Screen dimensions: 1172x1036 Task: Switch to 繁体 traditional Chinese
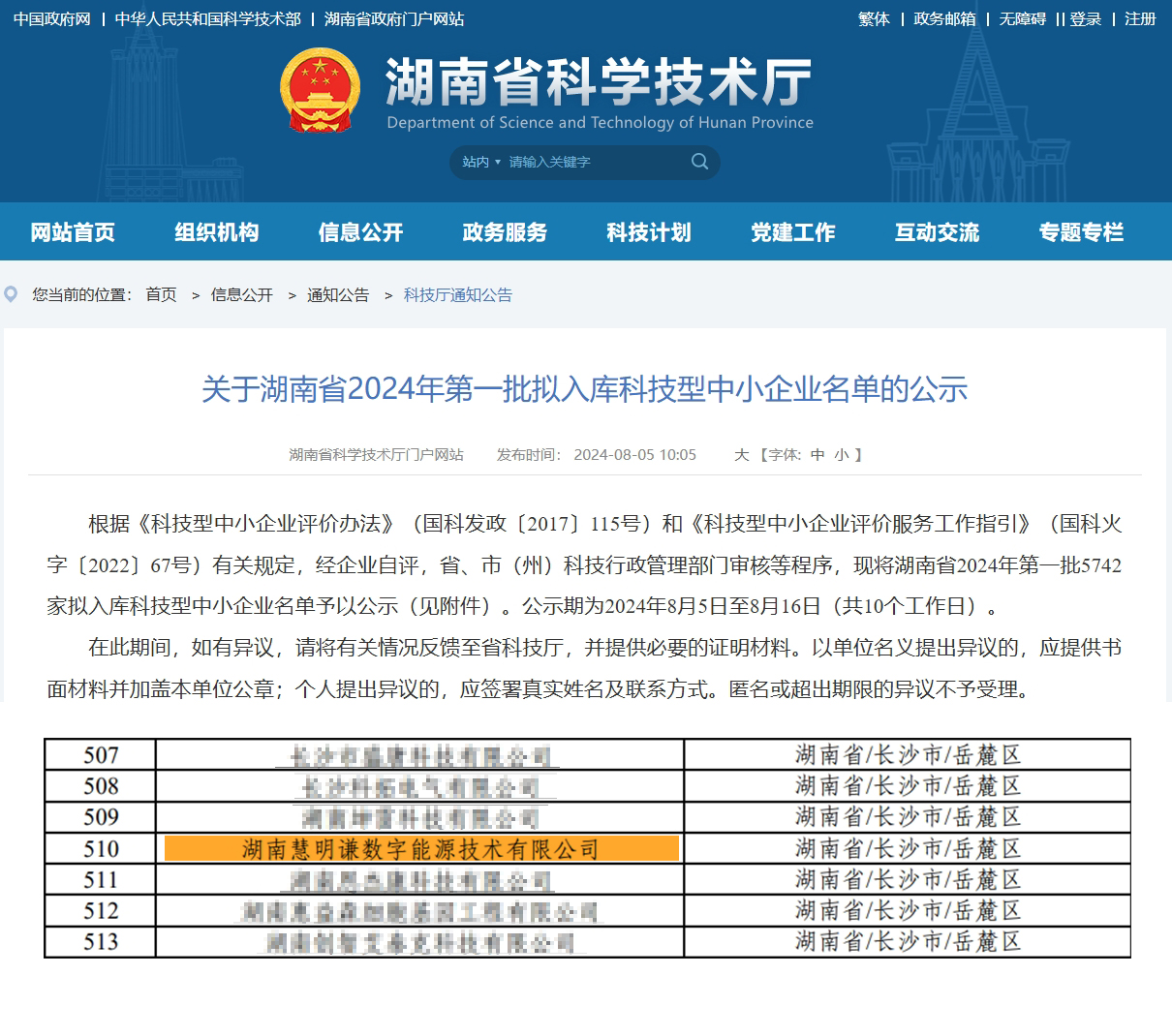tap(874, 19)
